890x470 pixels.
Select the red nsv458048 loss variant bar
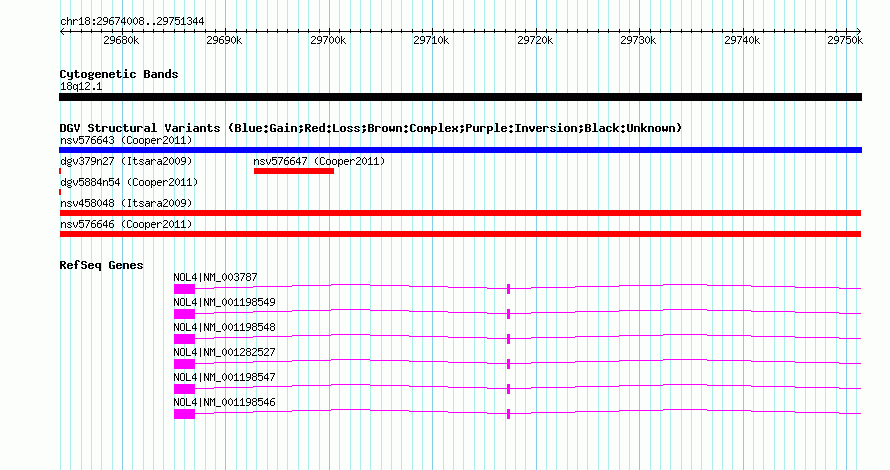click(x=460, y=213)
